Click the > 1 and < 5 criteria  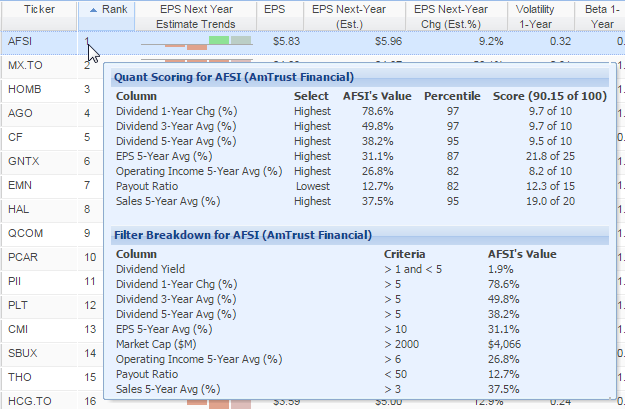tap(413, 269)
